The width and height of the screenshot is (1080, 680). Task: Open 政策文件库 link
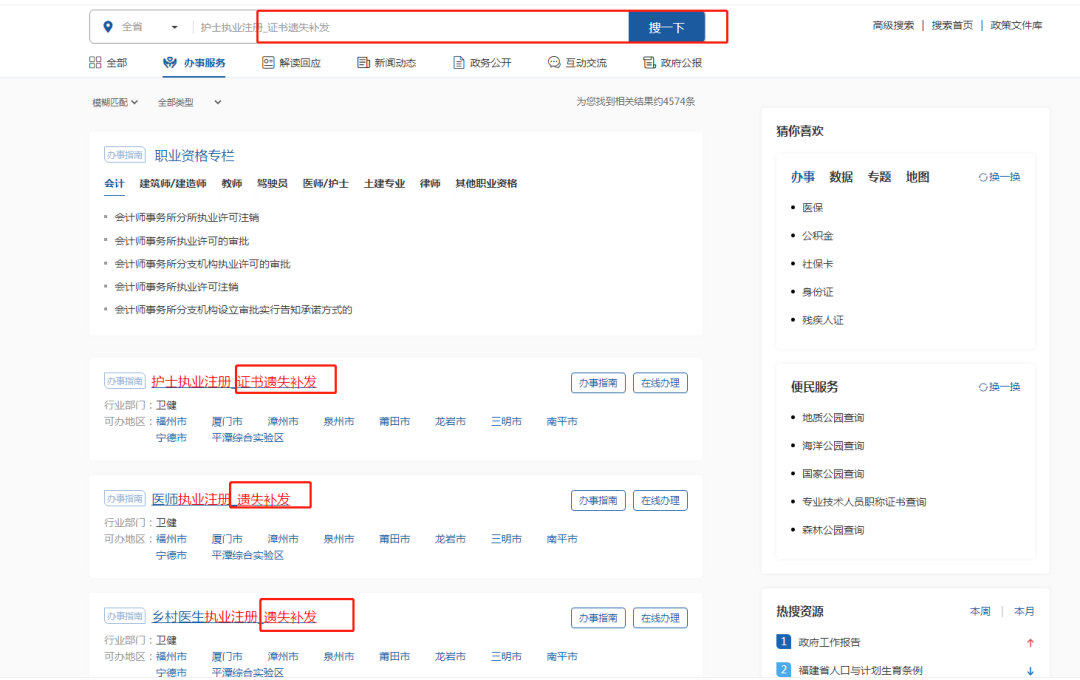pos(1016,25)
